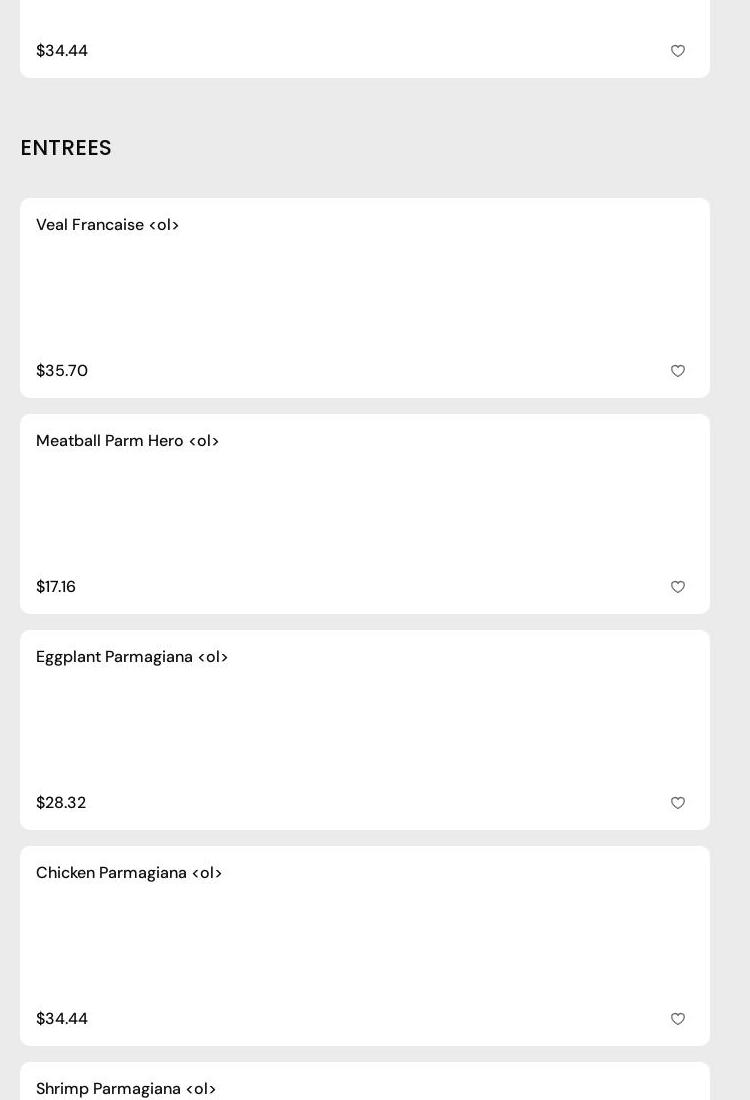Image resolution: width=750 pixels, height=1100 pixels.
Task: Select the Meatball Parm Hero title
Action: 127,441
